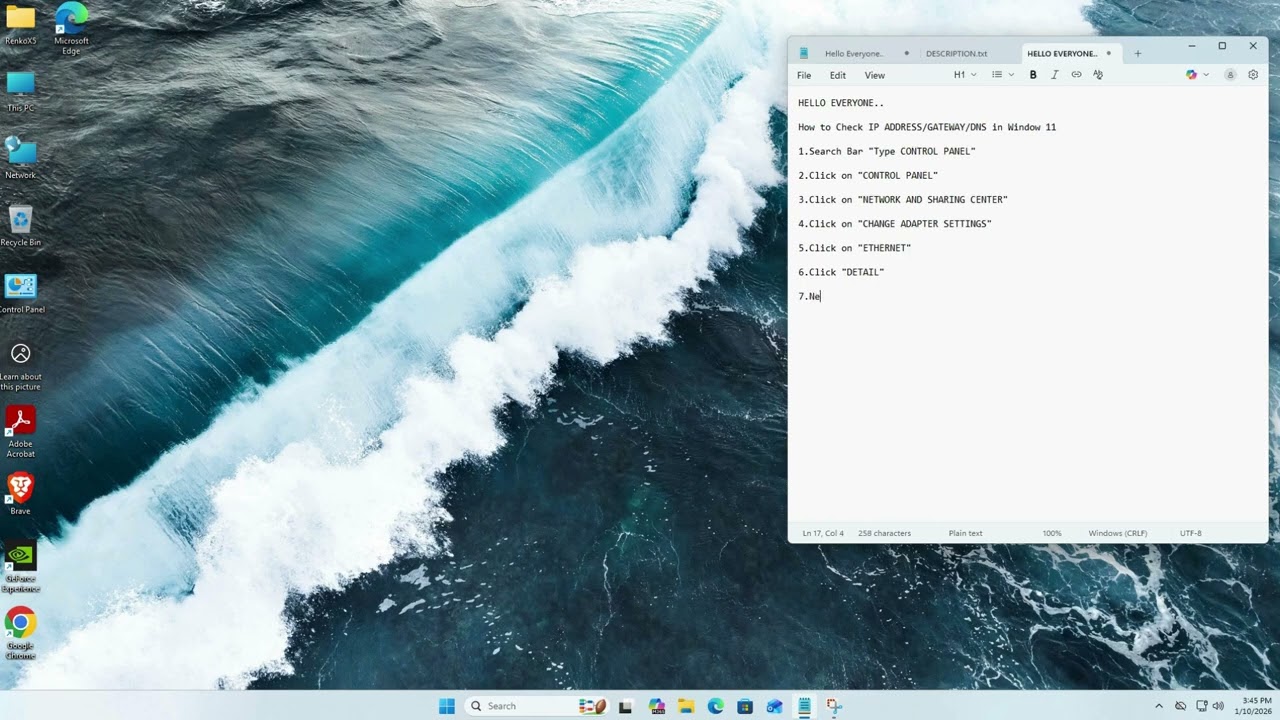Open Snipping Tool from taskbar
Screen dimensions: 1280x720
point(834,706)
